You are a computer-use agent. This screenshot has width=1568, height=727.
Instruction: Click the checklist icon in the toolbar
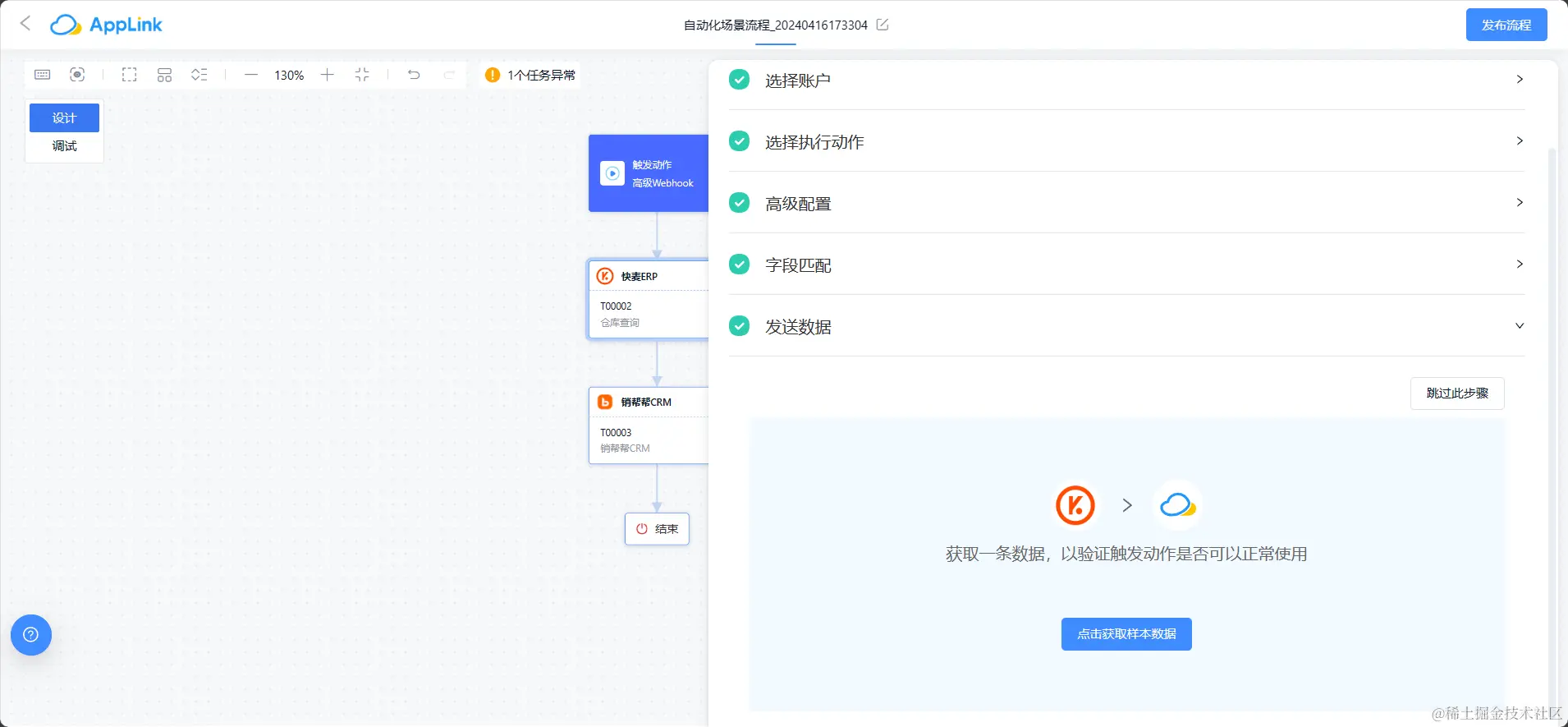199,75
